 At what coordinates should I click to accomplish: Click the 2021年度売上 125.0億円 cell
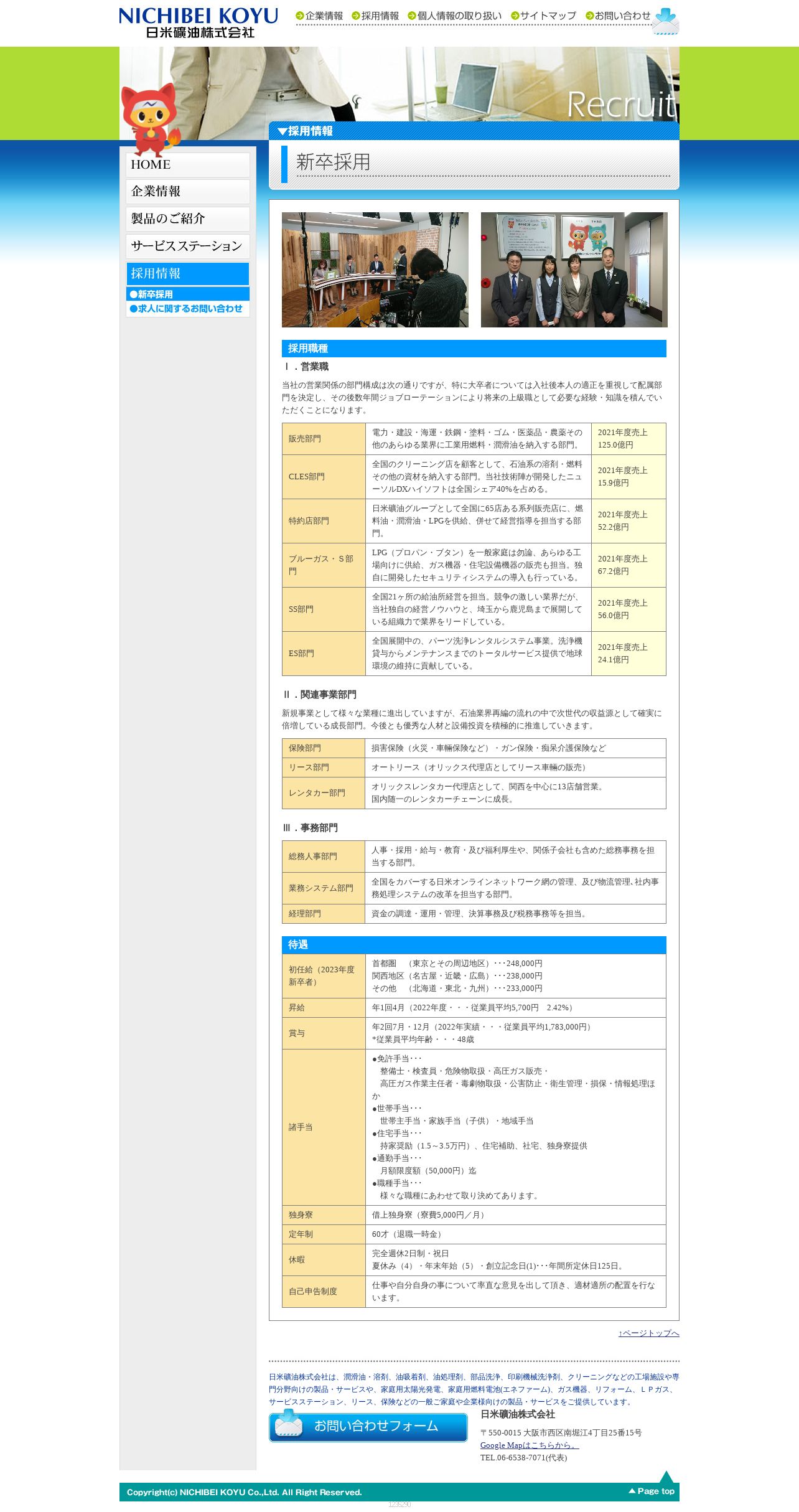628,439
